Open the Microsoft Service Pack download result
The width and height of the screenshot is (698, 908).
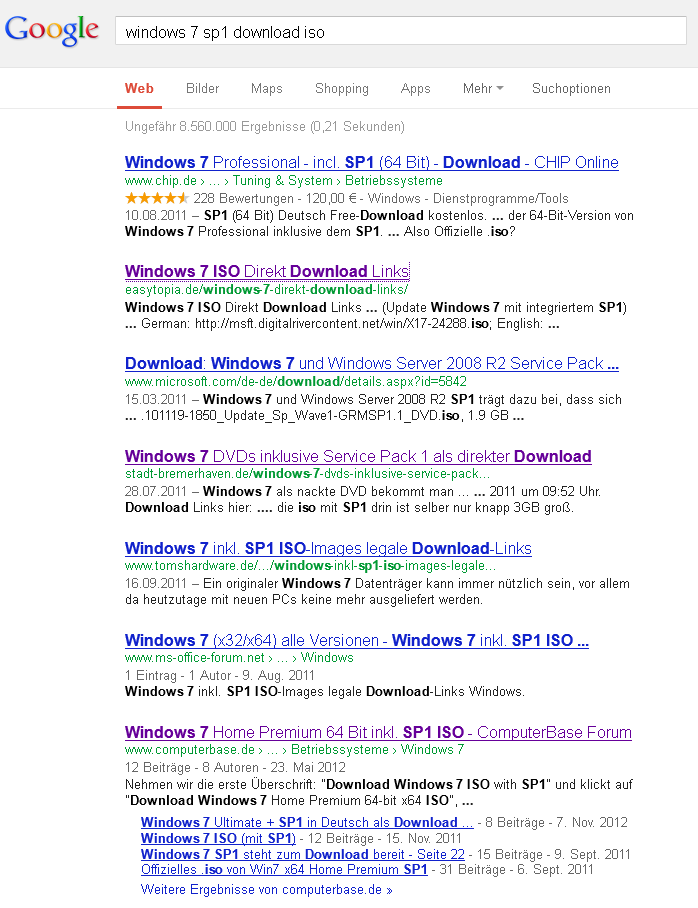point(371,363)
